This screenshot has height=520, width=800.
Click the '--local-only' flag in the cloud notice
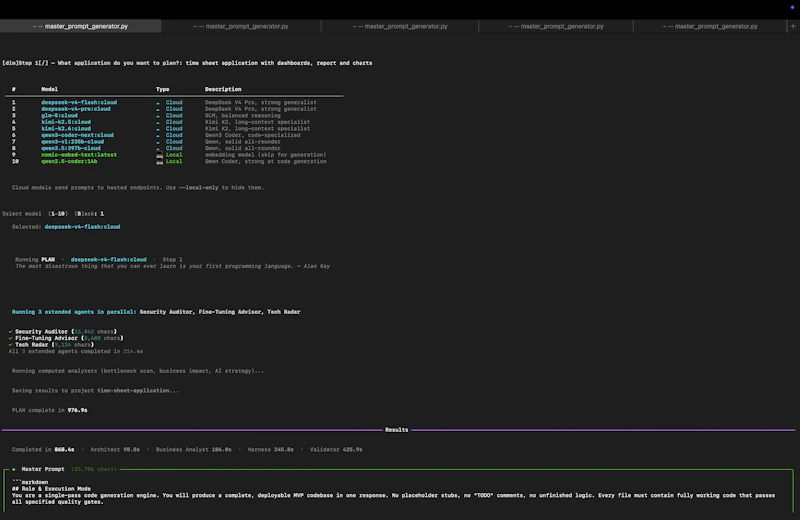click(x=198, y=188)
